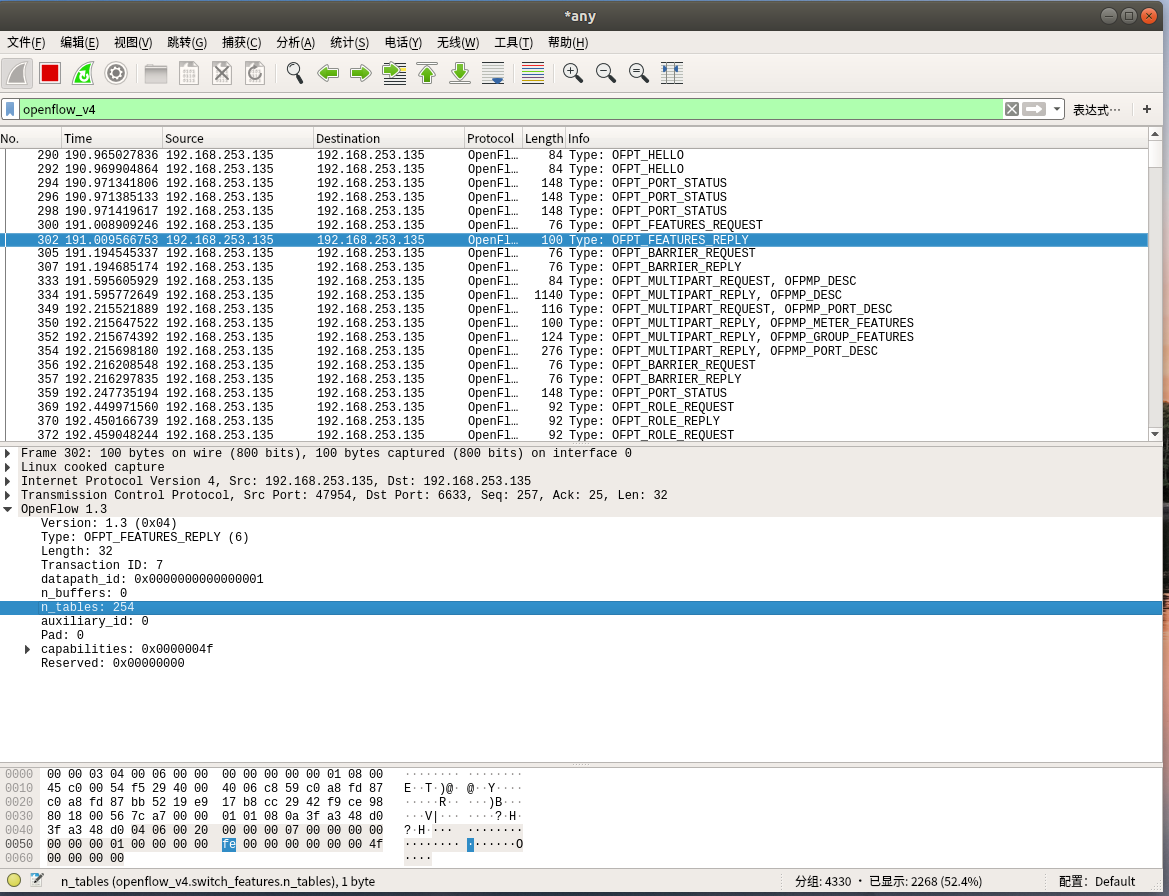Restart the current capture
Screen dimensions: 1169x896
[83, 73]
